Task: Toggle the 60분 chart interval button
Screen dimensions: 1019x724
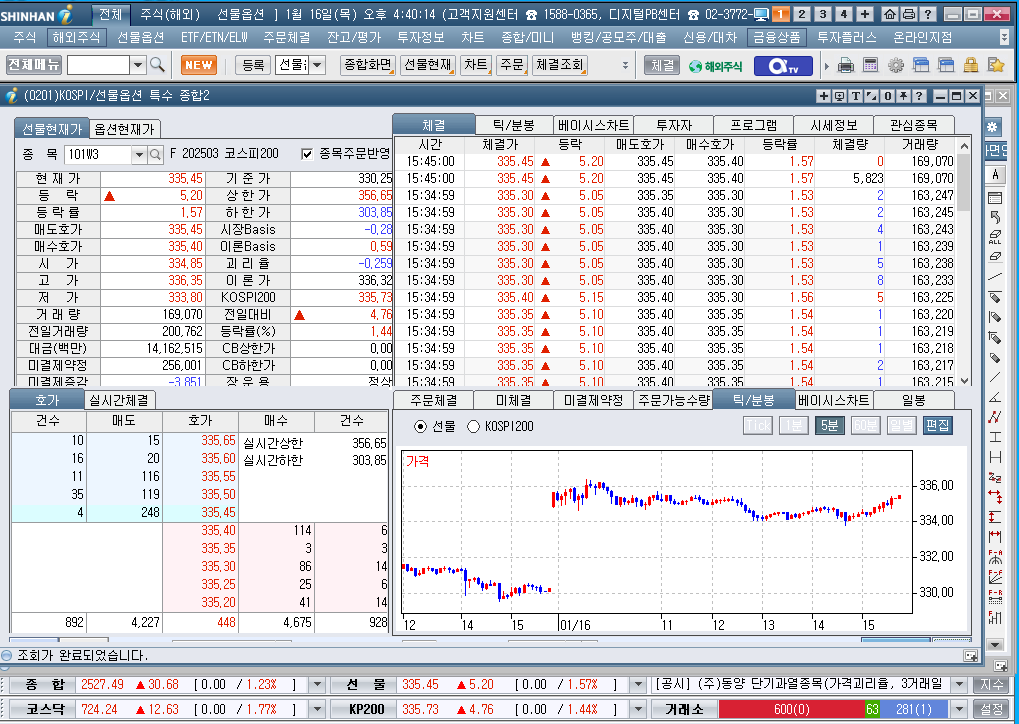Action: point(865,426)
